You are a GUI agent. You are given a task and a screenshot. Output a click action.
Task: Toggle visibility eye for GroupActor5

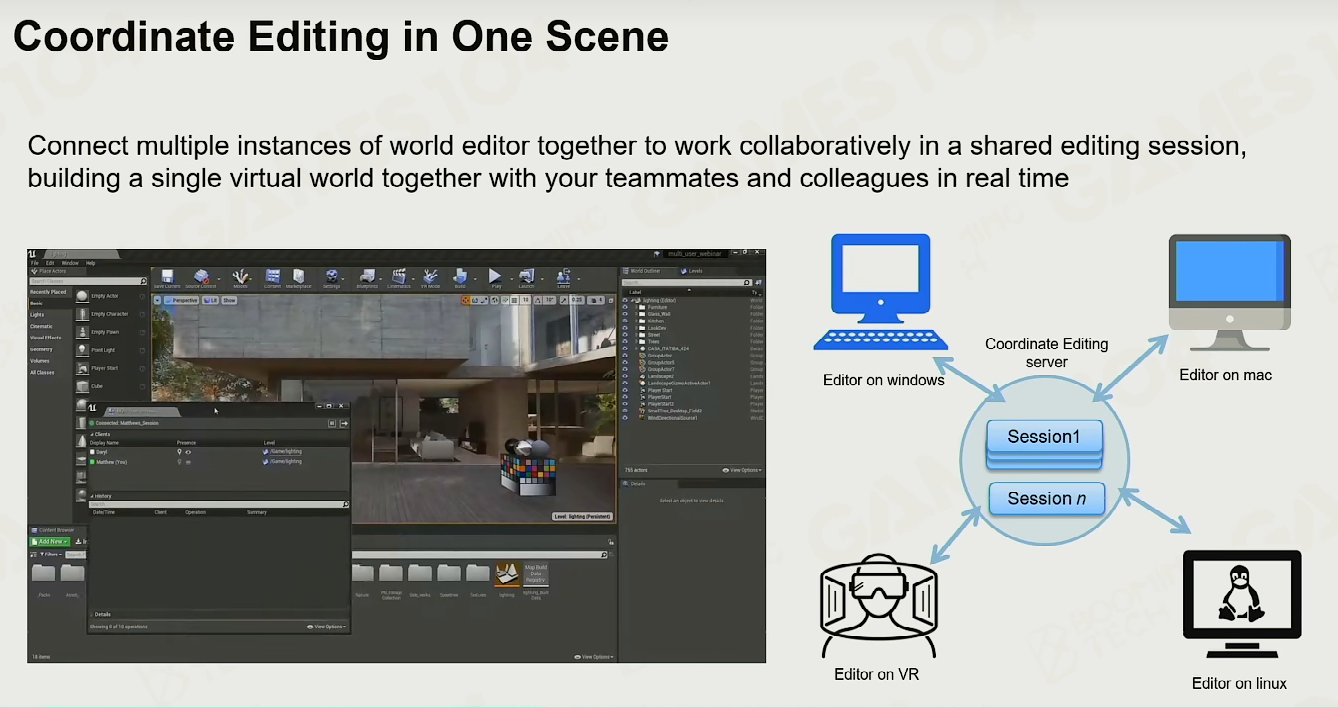pyautogui.click(x=626, y=363)
